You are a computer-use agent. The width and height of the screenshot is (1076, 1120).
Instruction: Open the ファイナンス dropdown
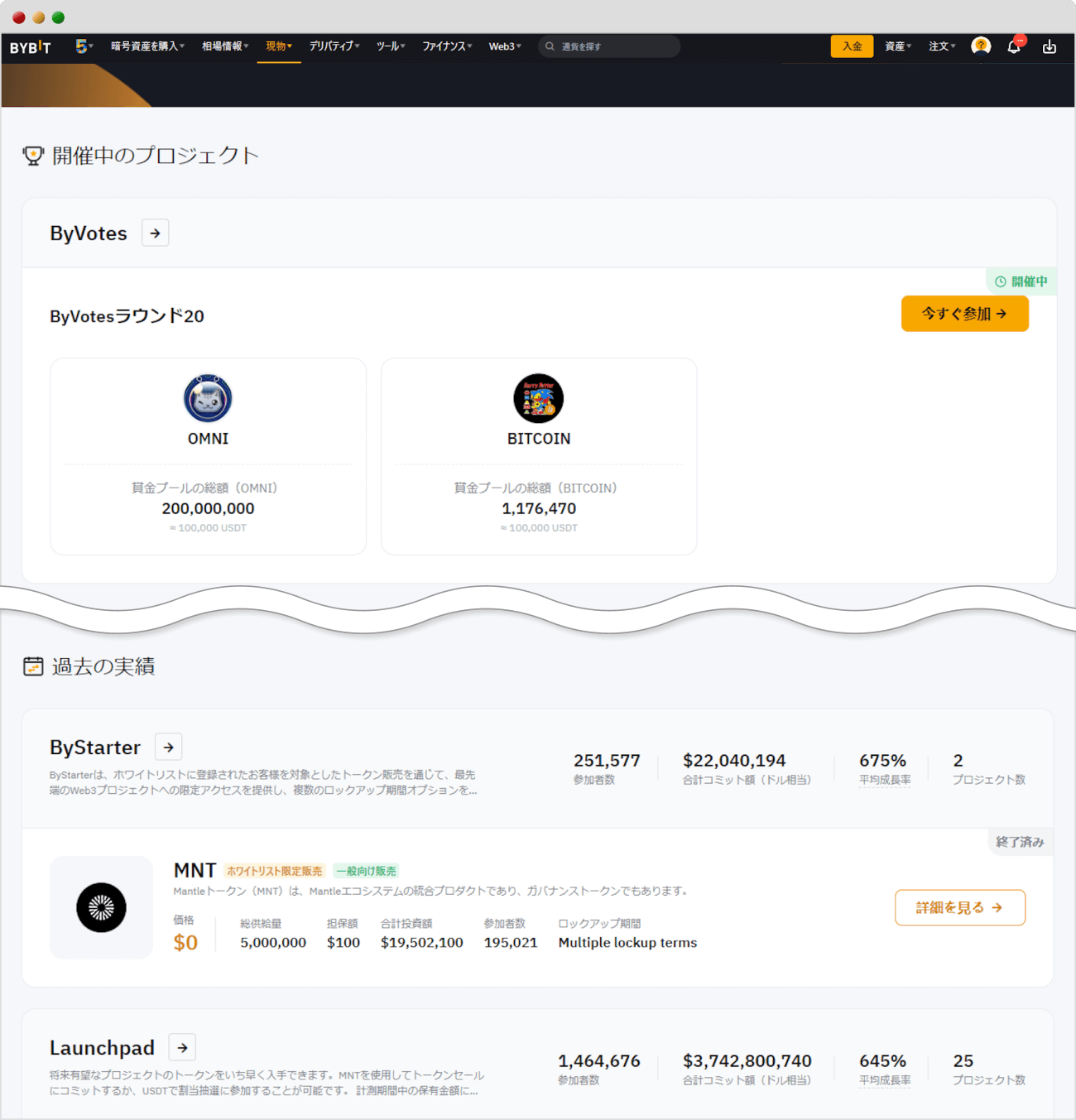click(447, 46)
